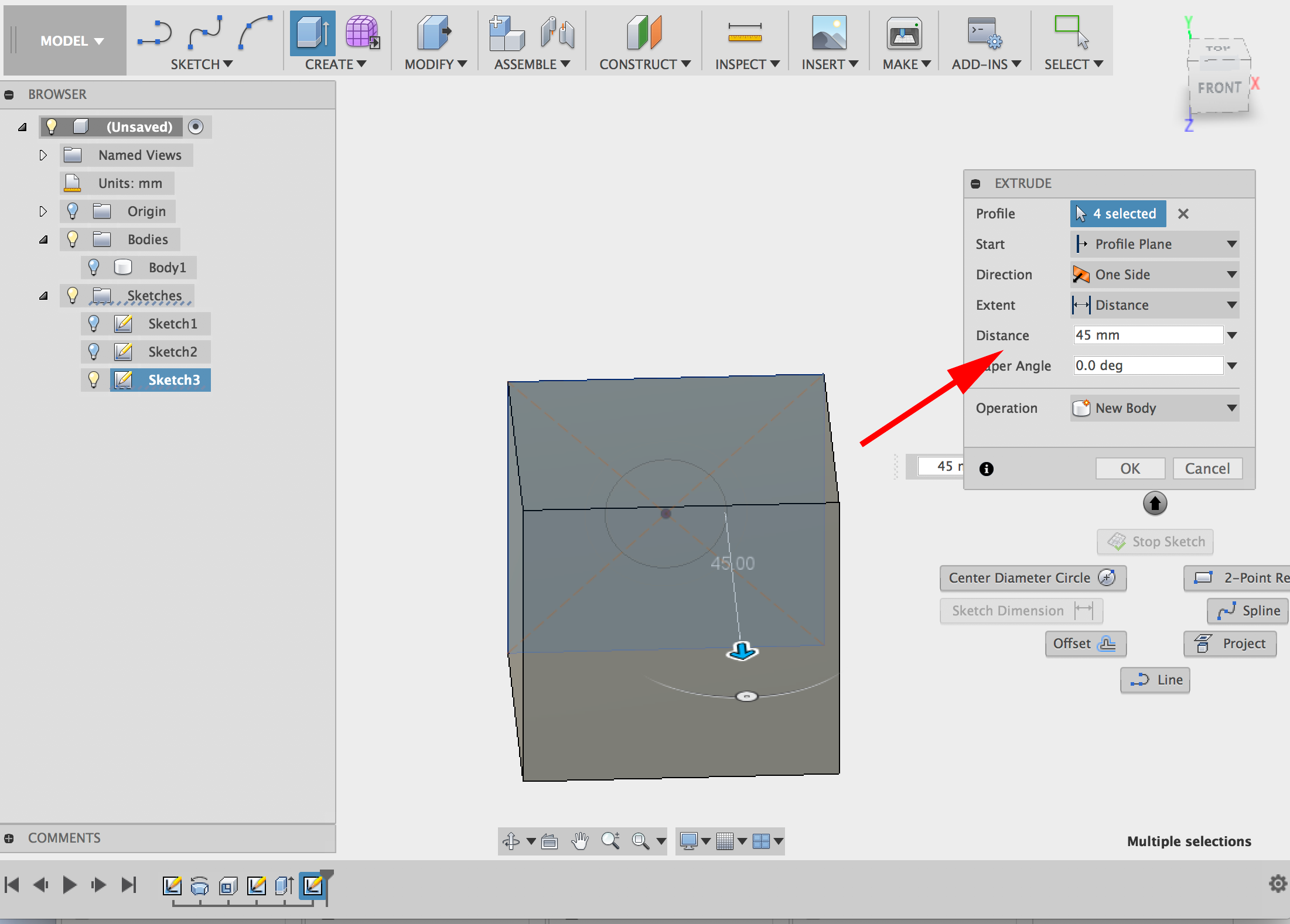The height and width of the screenshot is (924, 1290).
Task: Activate the Extrude tool icon under Create
Action: click(312, 32)
